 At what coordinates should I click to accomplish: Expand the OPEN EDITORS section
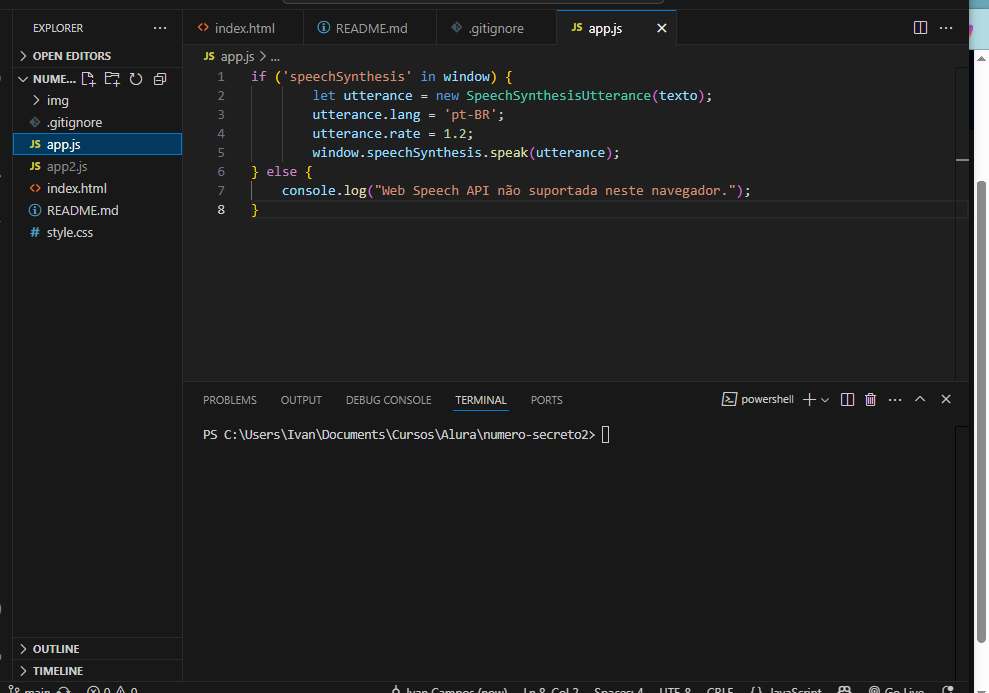[97, 56]
